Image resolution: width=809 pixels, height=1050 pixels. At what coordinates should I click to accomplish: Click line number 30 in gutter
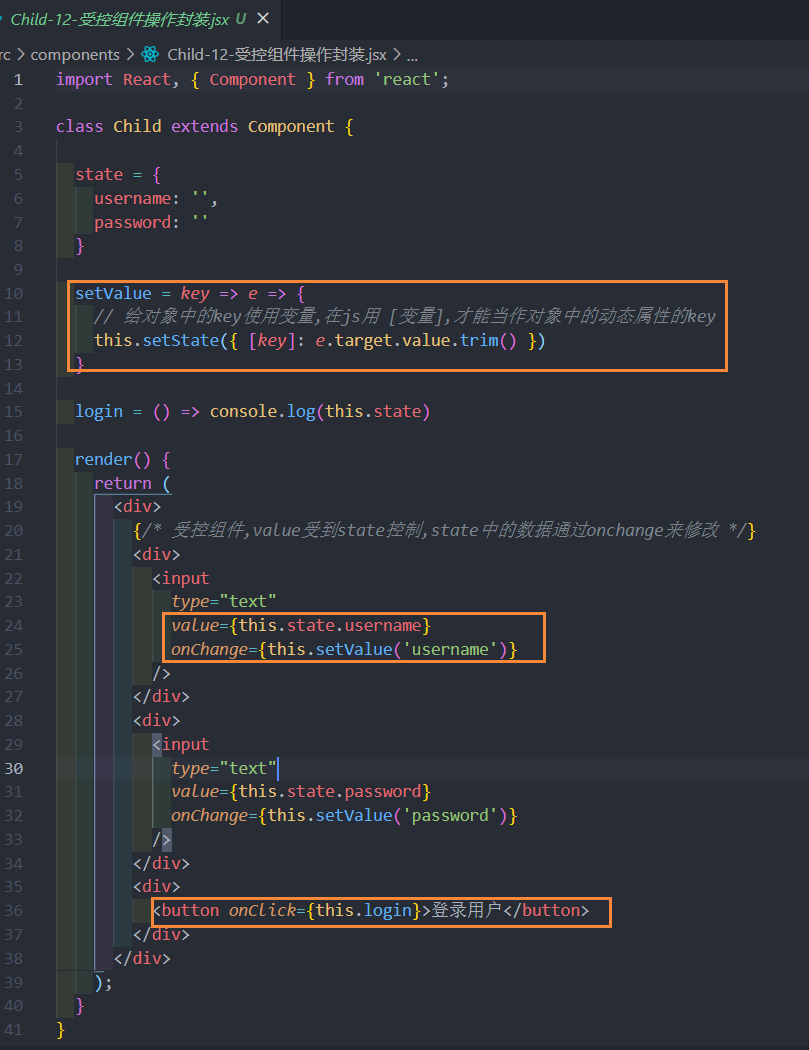tap(14, 768)
